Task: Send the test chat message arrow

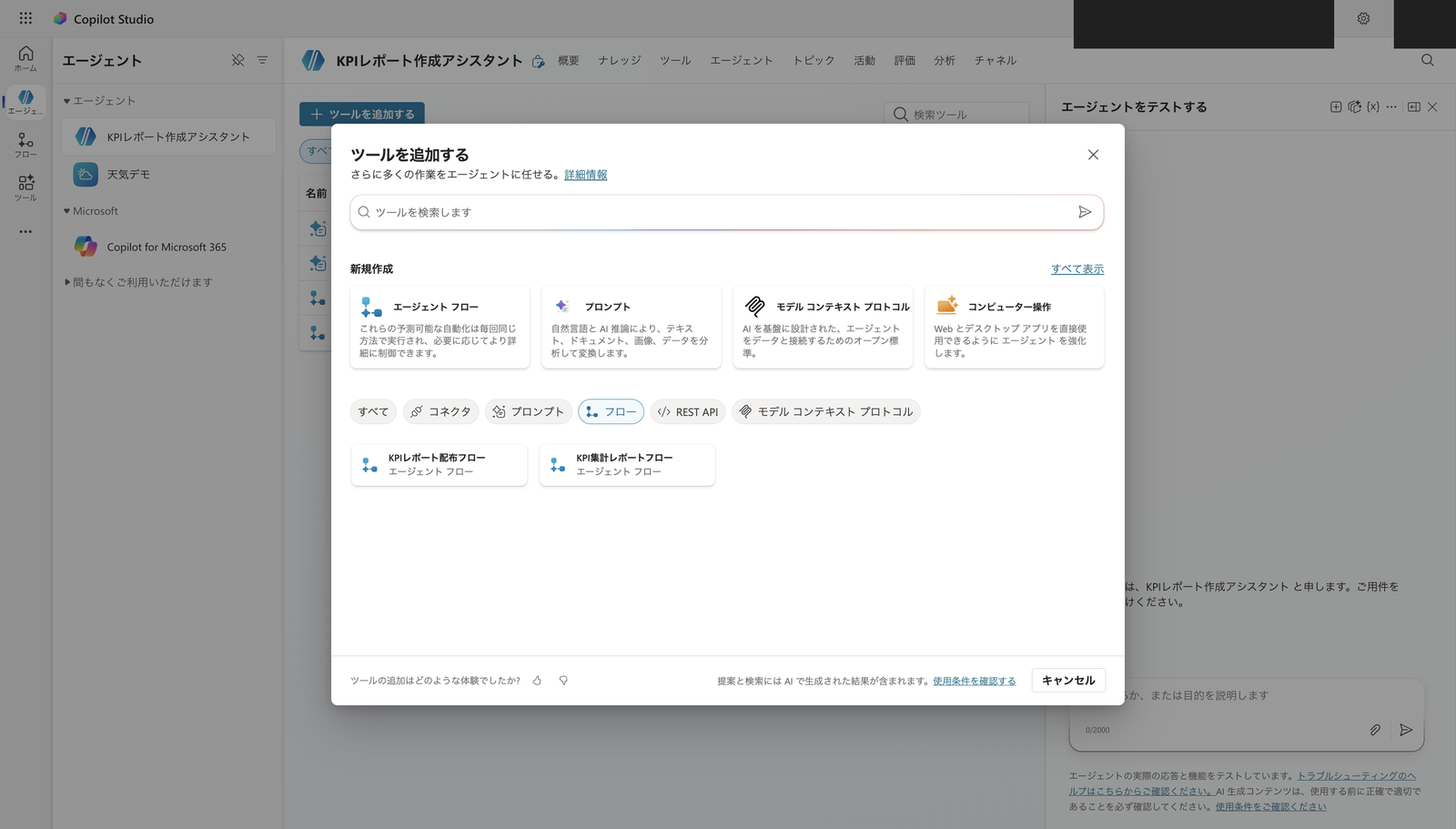Action: pyautogui.click(x=1406, y=730)
